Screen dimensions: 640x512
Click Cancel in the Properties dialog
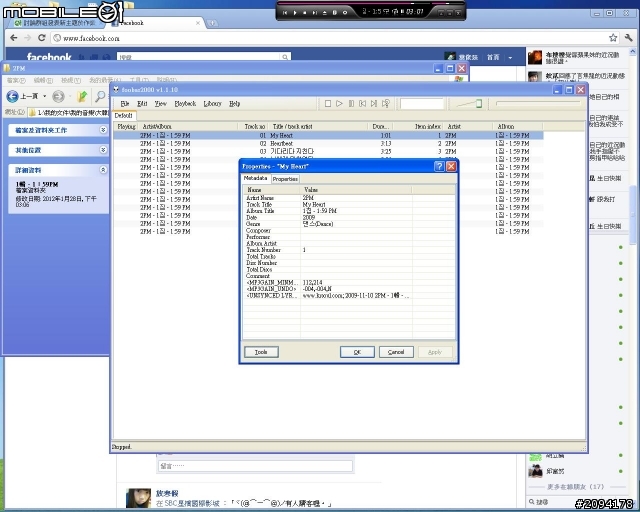[x=396, y=352]
